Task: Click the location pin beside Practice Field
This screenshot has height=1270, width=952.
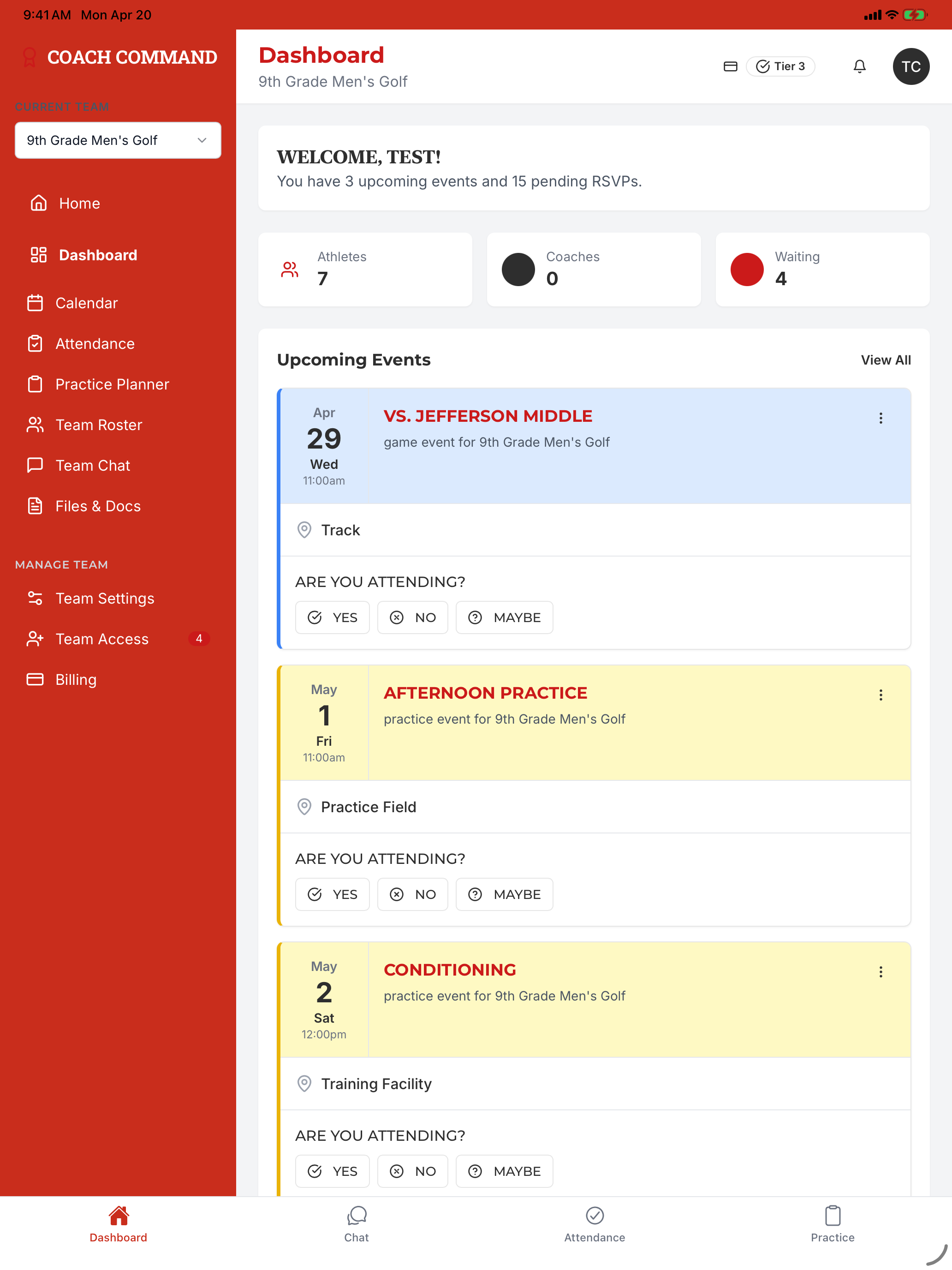Action: pyautogui.click(x=304, y=807)
